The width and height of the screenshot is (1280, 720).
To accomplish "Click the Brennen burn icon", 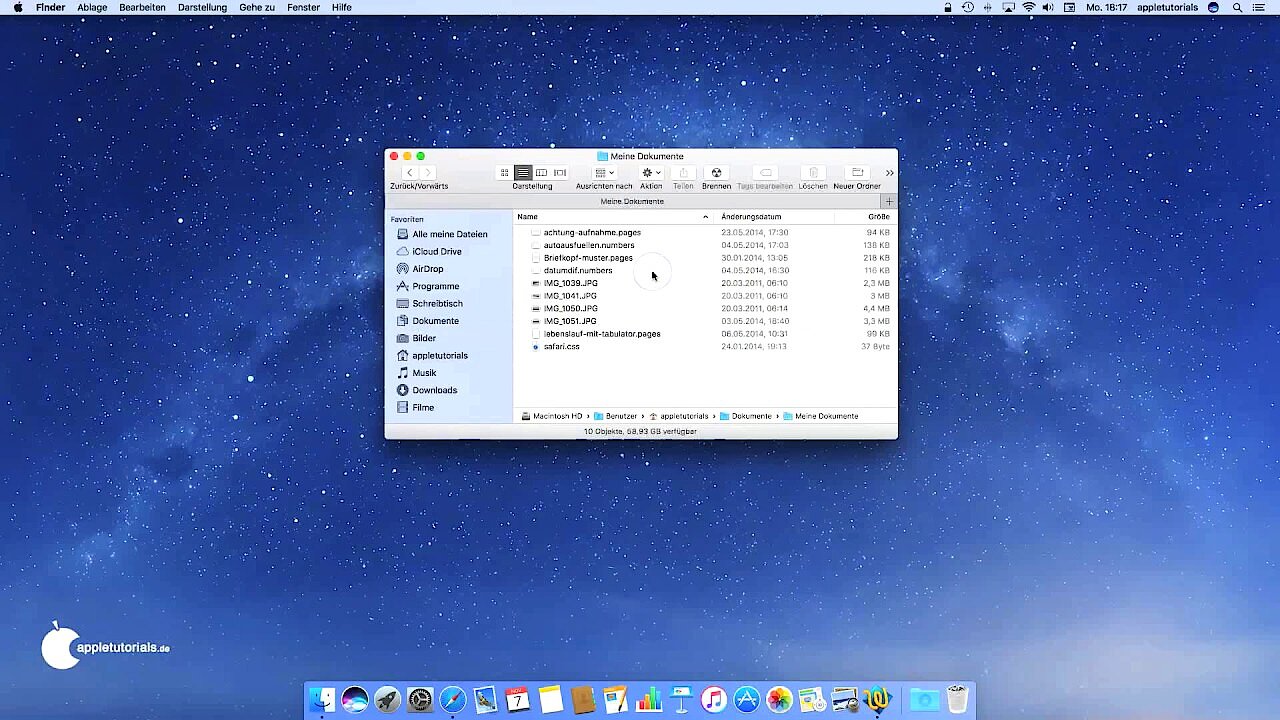I will 716,173.
